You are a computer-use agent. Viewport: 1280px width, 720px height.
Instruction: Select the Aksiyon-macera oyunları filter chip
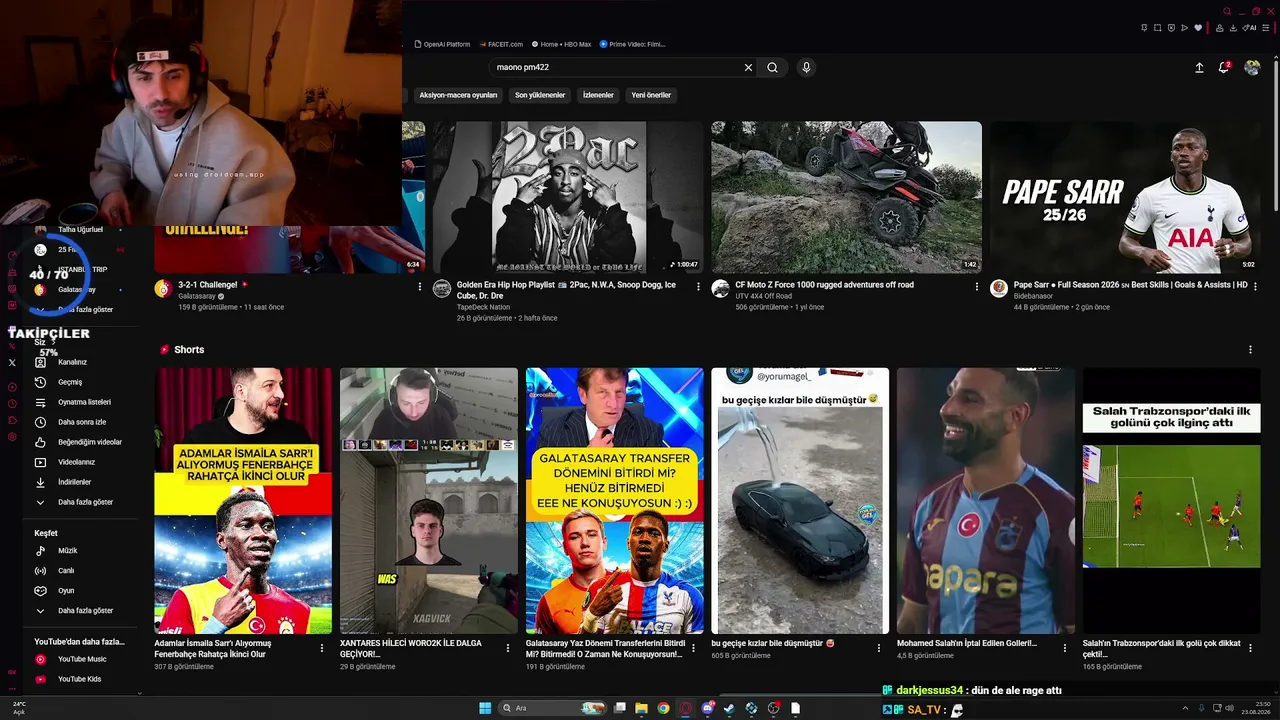[458, 95]
